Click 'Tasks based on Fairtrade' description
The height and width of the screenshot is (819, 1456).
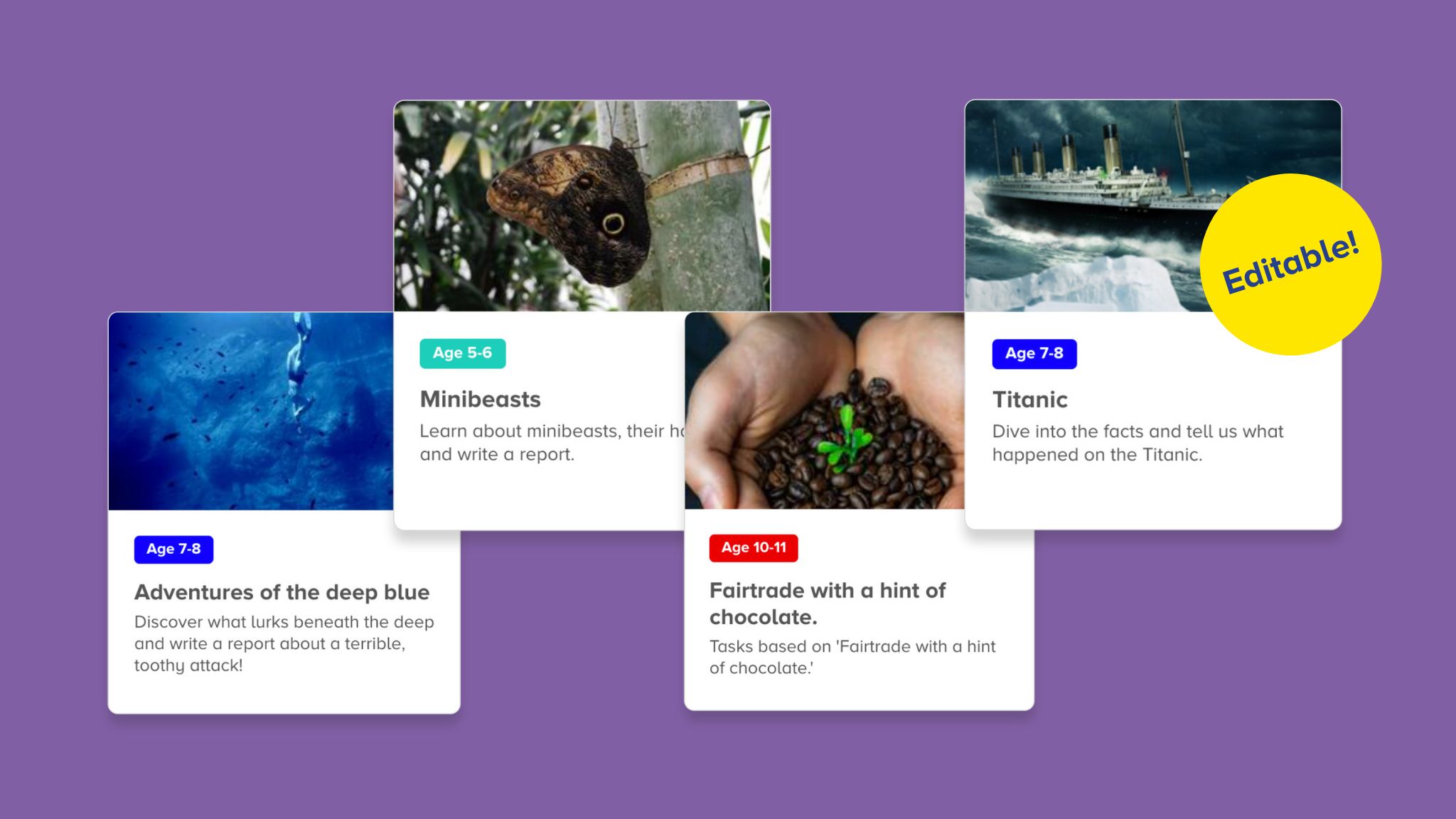852,657
